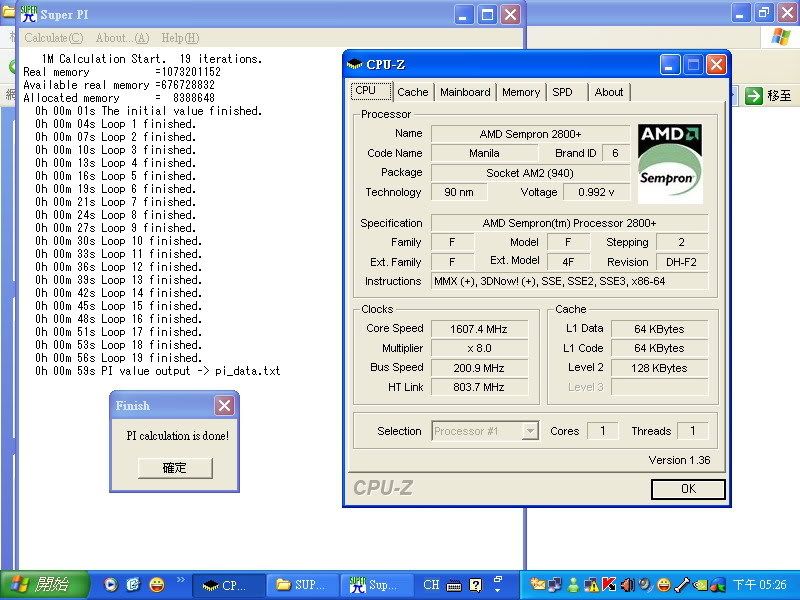Click the Bus Speed value 200.9 MHz
This screenshot has width=800, height=600.
pos(479,368)
